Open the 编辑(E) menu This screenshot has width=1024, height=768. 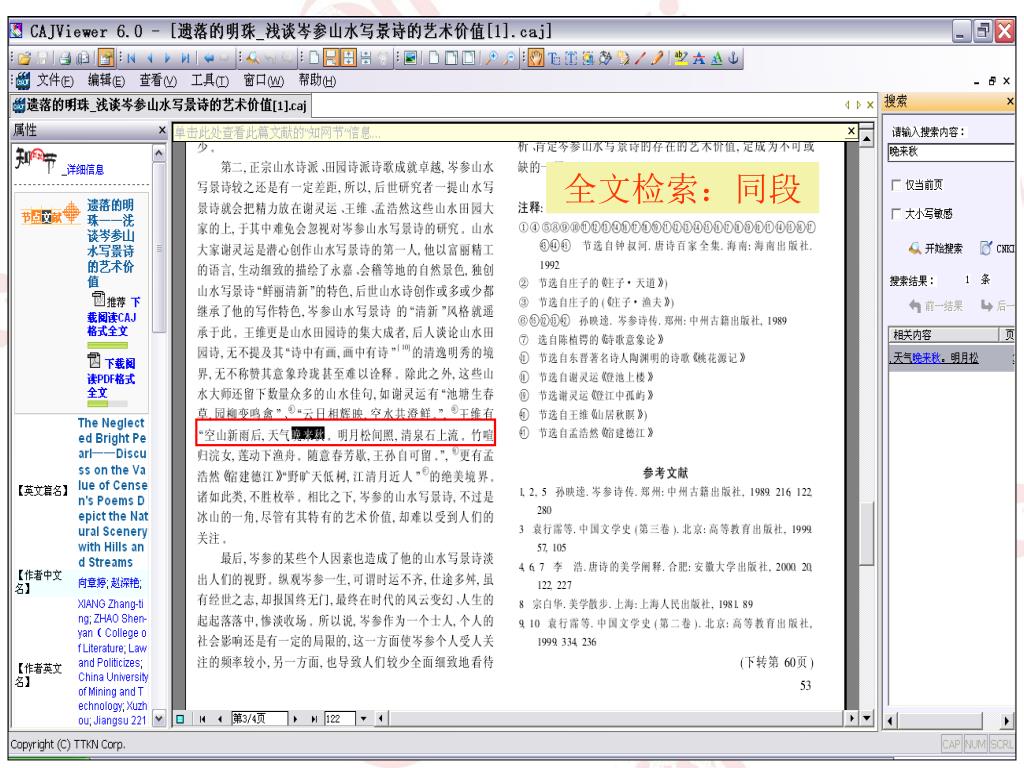tap(106, 80)
